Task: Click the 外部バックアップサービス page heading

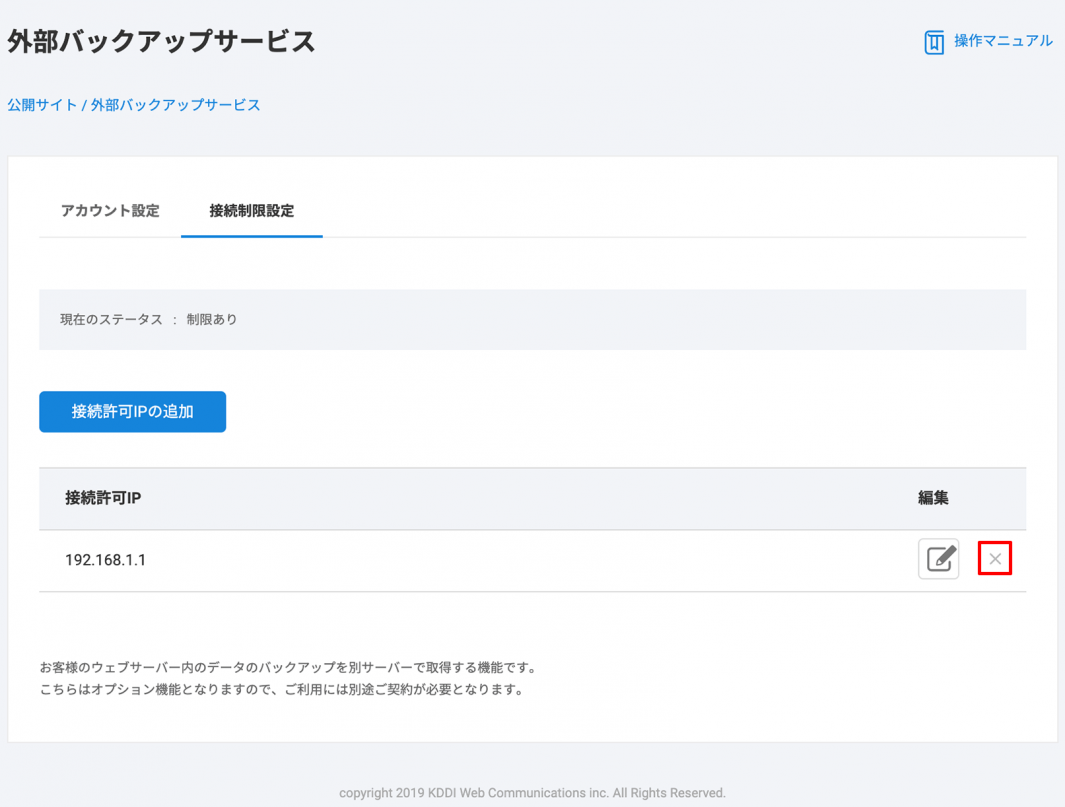Action: pos(161,42)
